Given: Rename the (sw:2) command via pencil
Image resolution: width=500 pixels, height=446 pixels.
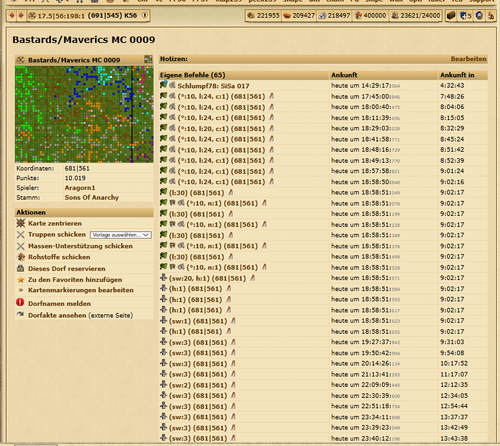Looking at the screenshot, I should [233, 385].
